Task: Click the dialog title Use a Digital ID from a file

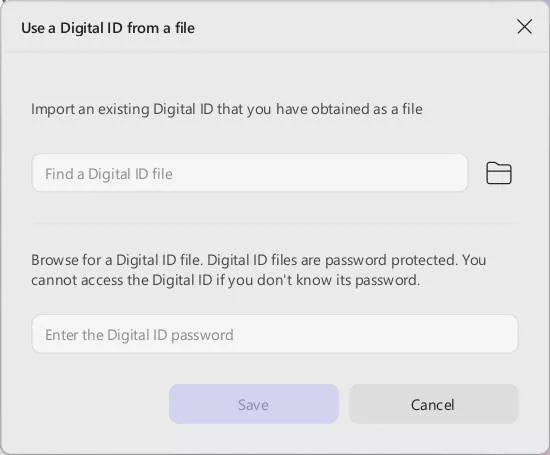Action: point(108,28)
